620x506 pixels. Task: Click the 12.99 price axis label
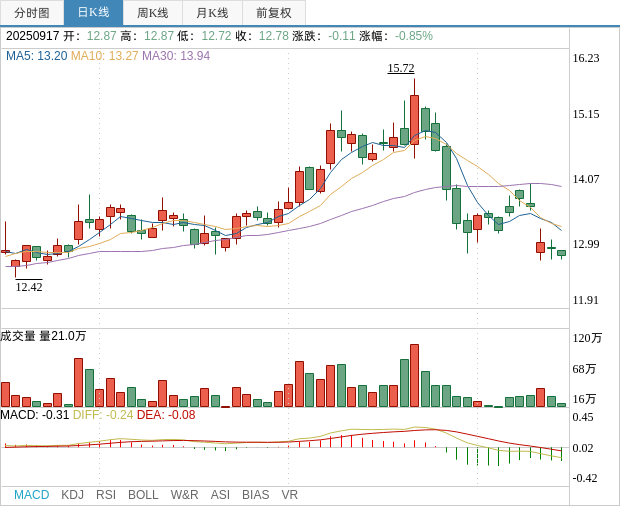tap(586, 244)
